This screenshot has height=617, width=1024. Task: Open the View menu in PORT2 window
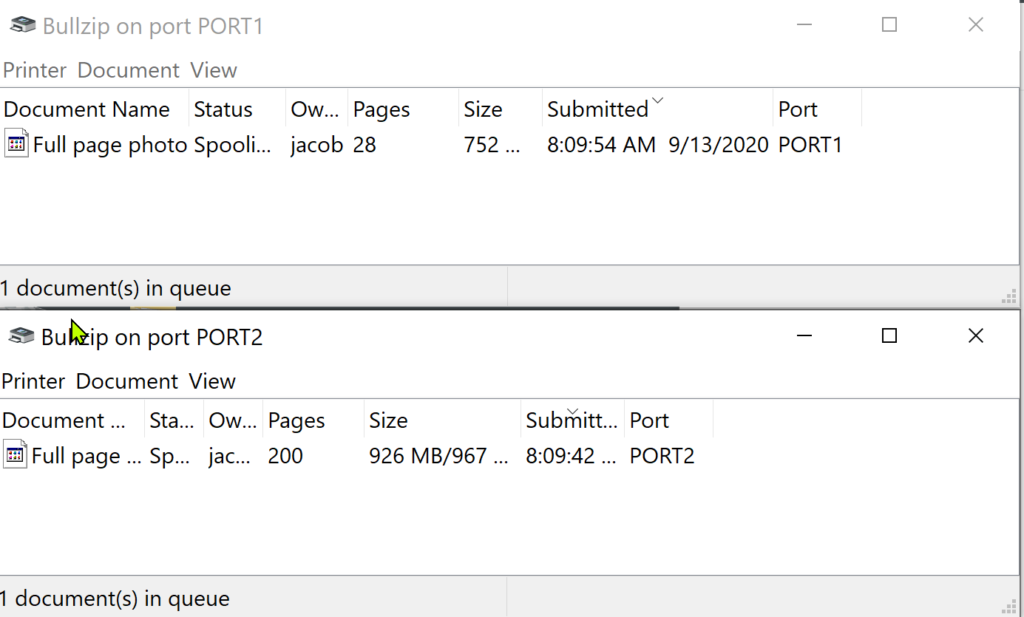pyautogui.click(x=212, y=381)
